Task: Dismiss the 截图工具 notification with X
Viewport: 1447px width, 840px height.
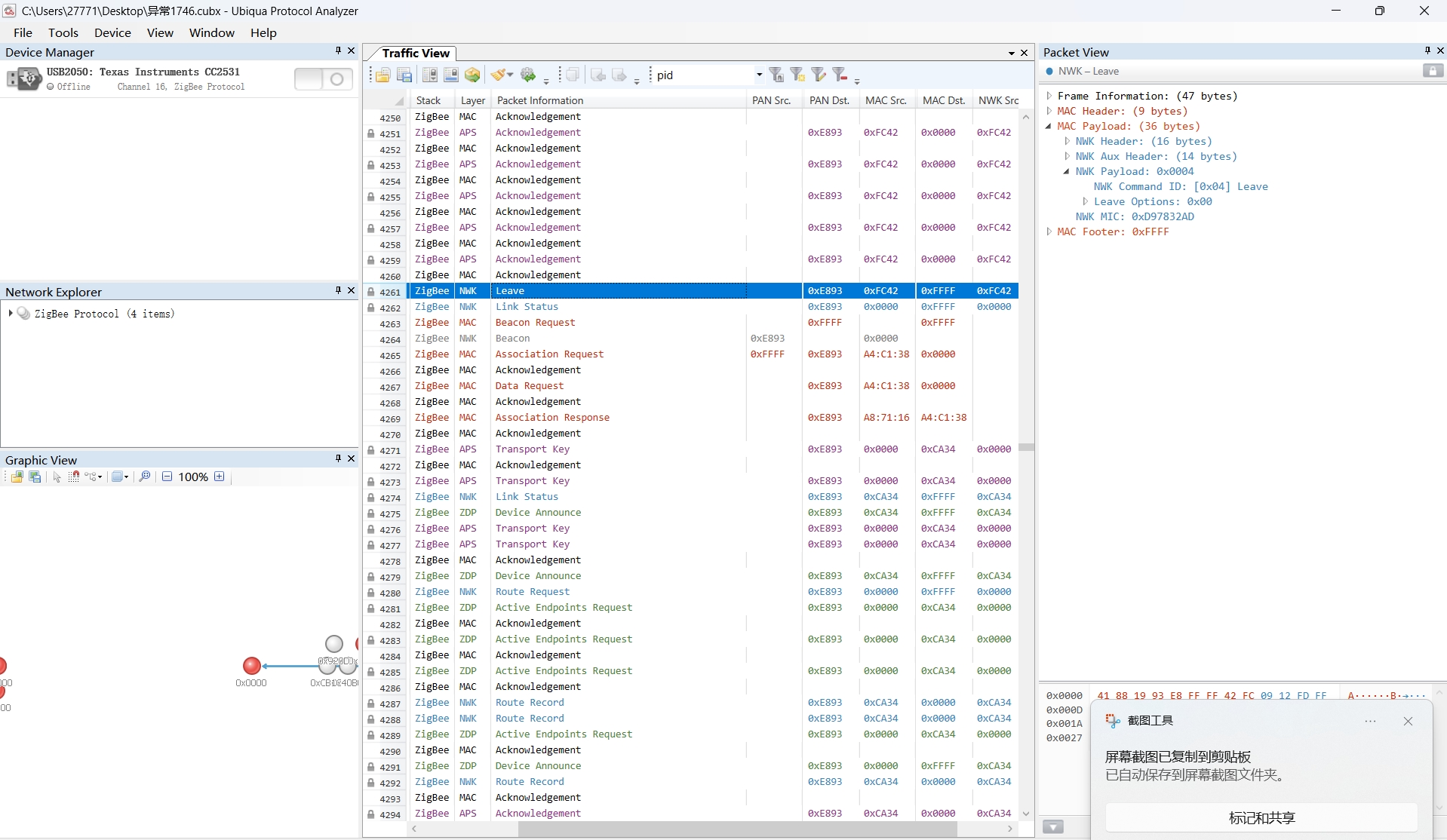Action: point(1408,721)
